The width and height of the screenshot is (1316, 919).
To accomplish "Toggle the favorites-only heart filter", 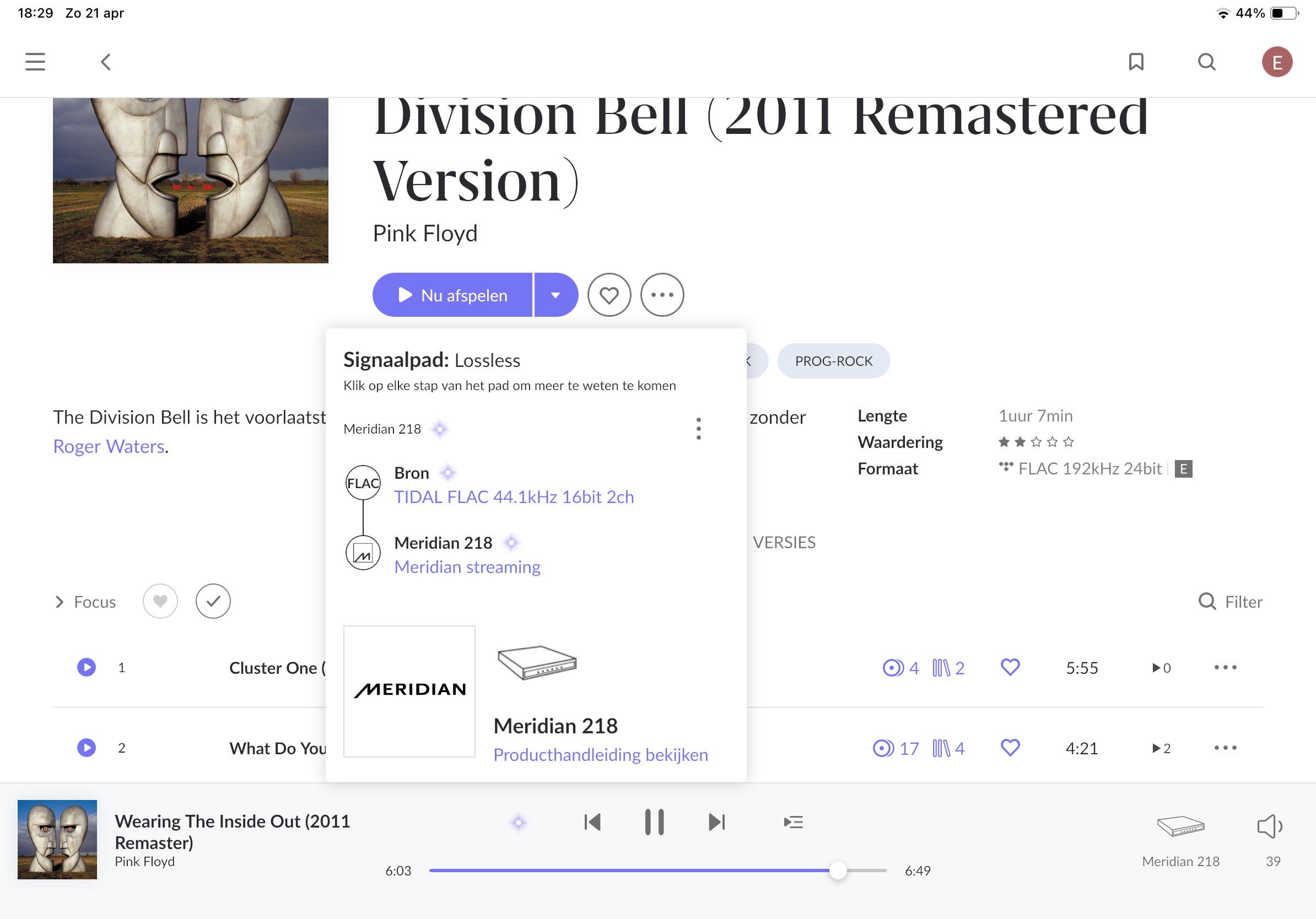I will (x=160, y=601).
